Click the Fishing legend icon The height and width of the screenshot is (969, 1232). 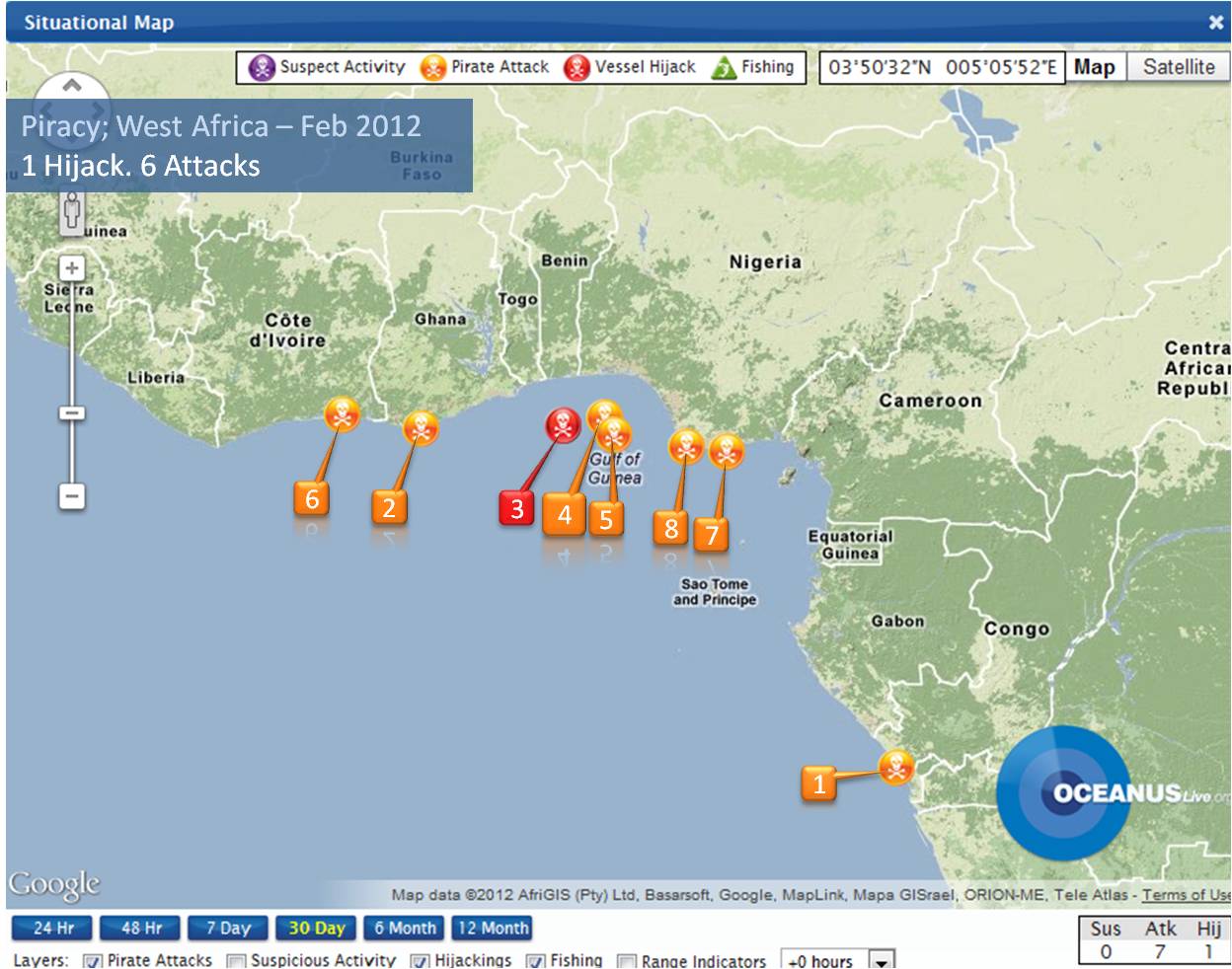coord(724,67)
